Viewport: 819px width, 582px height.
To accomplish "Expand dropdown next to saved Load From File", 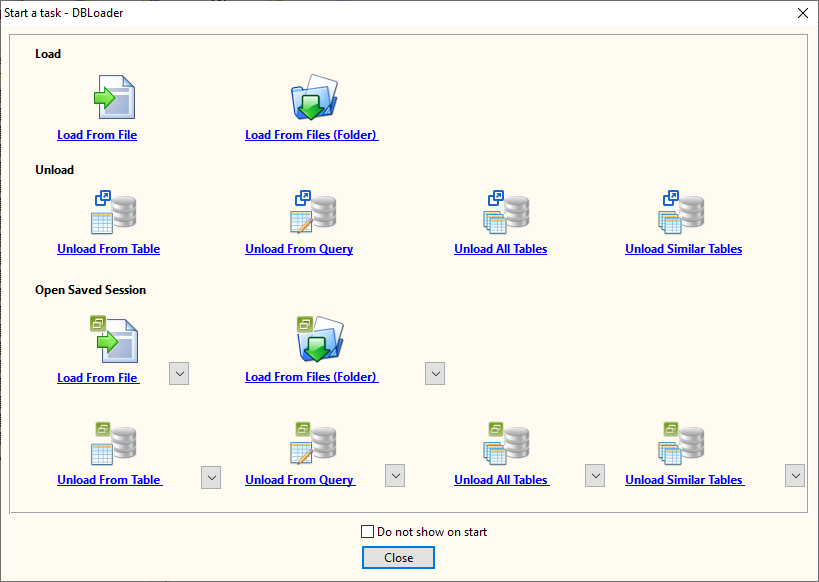I will point(179,374).
